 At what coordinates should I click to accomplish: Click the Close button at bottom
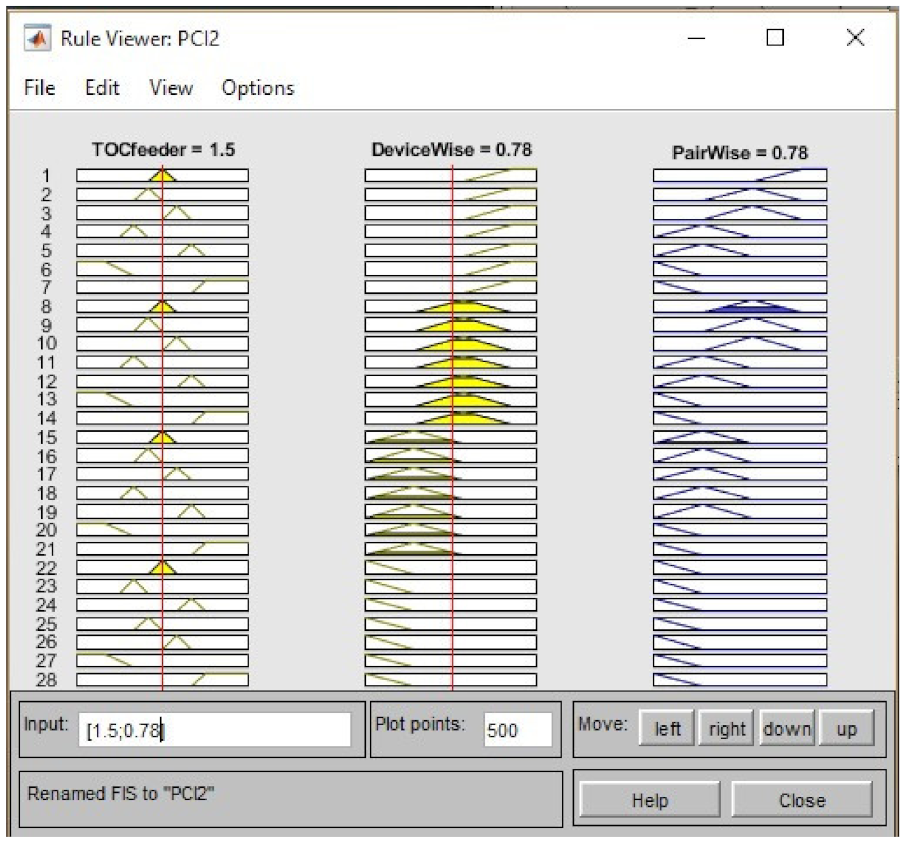pyautogui.click(x=801, y=800)
